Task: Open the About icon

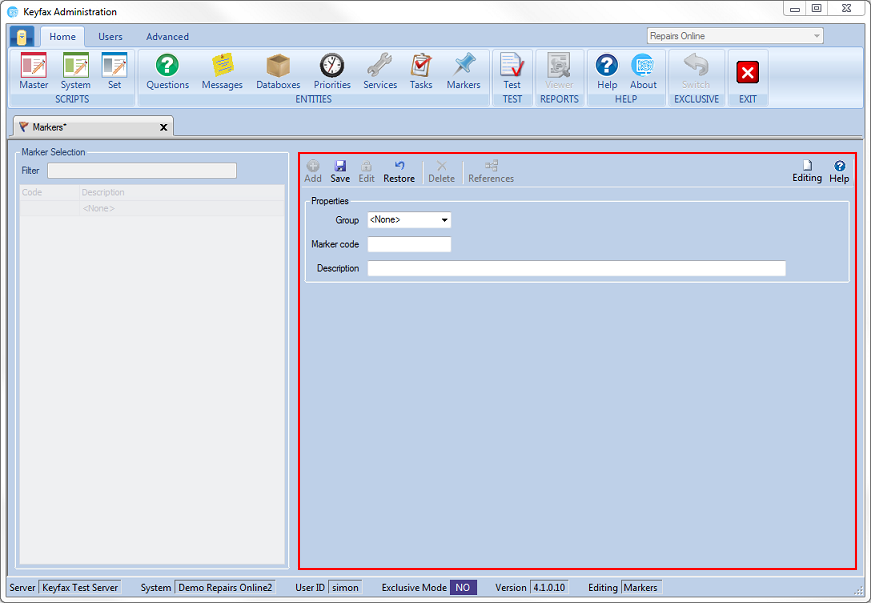Action: pos(643,71)
